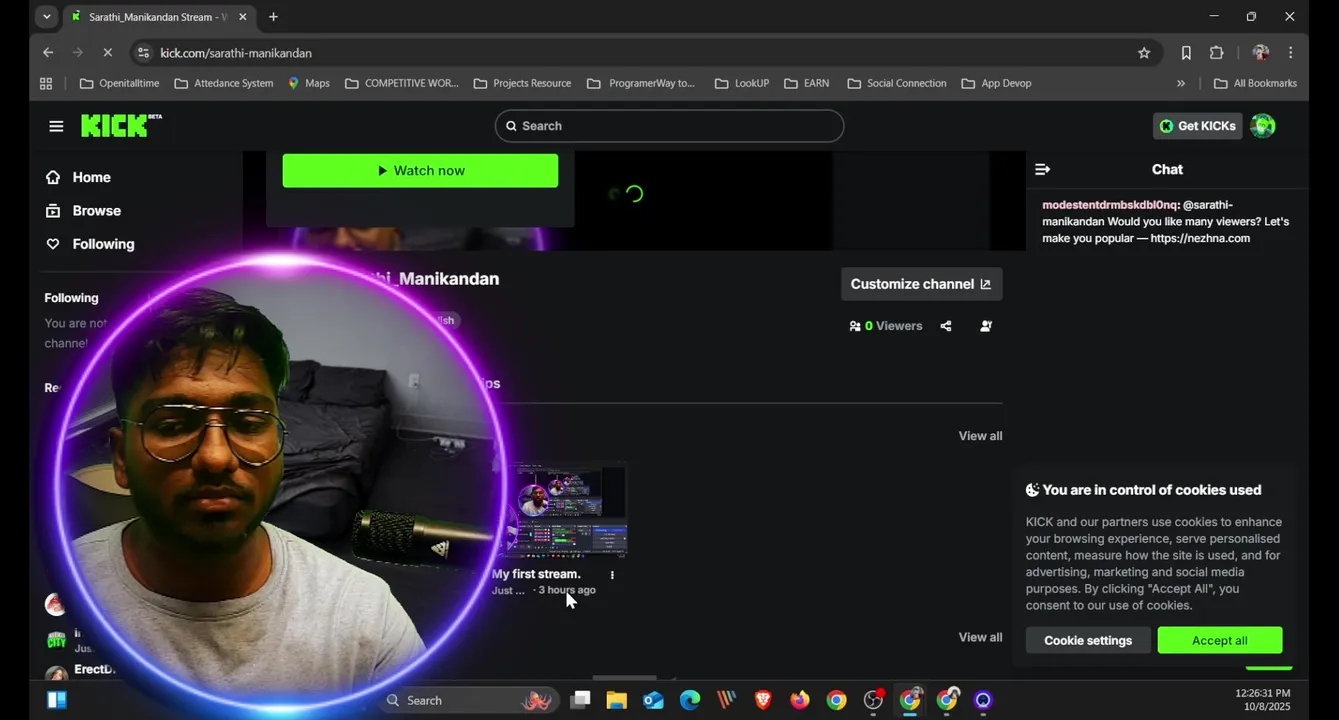The width and height of the screenshot is (1339, 720).
Task: Open the taskbar clock and date
Action: [1262, 700]
